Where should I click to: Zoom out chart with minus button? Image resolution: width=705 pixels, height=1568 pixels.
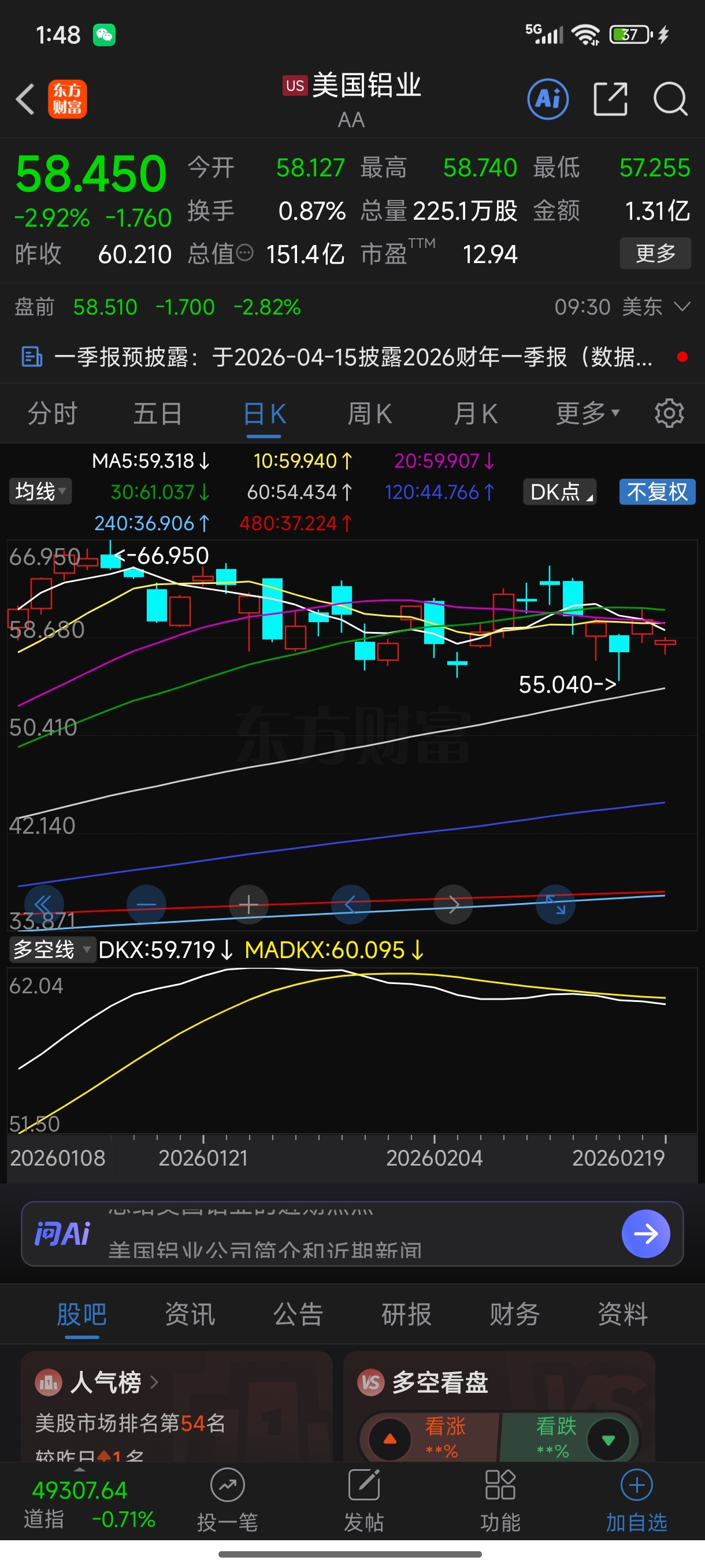pyautogui.click(x=146, y=904)
